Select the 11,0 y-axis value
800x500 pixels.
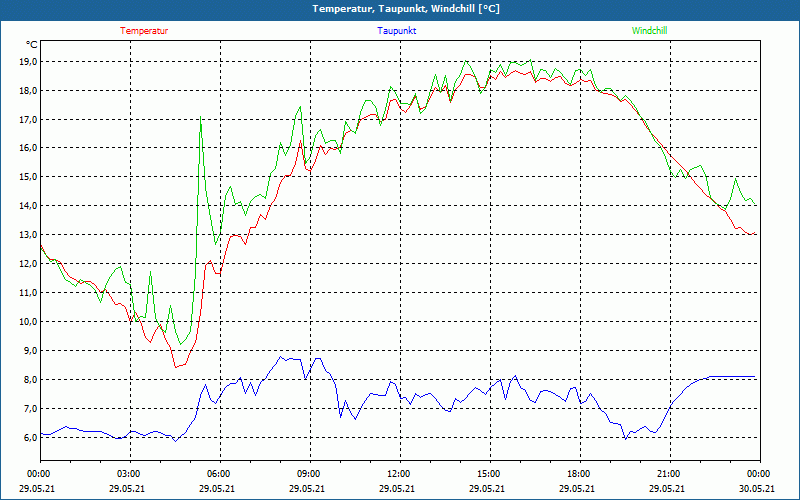pos(28,292)
